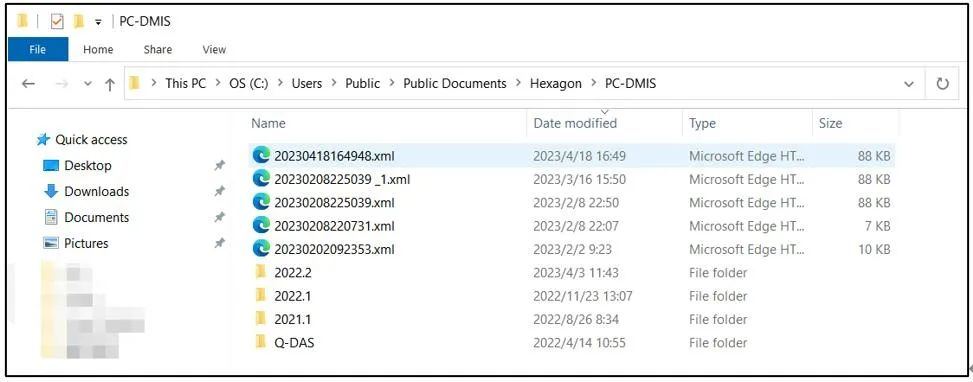Screen dimensions: 973x382
Task: Click Edge icon of 20230208225039 _1.xml
Action: (261, 179)
